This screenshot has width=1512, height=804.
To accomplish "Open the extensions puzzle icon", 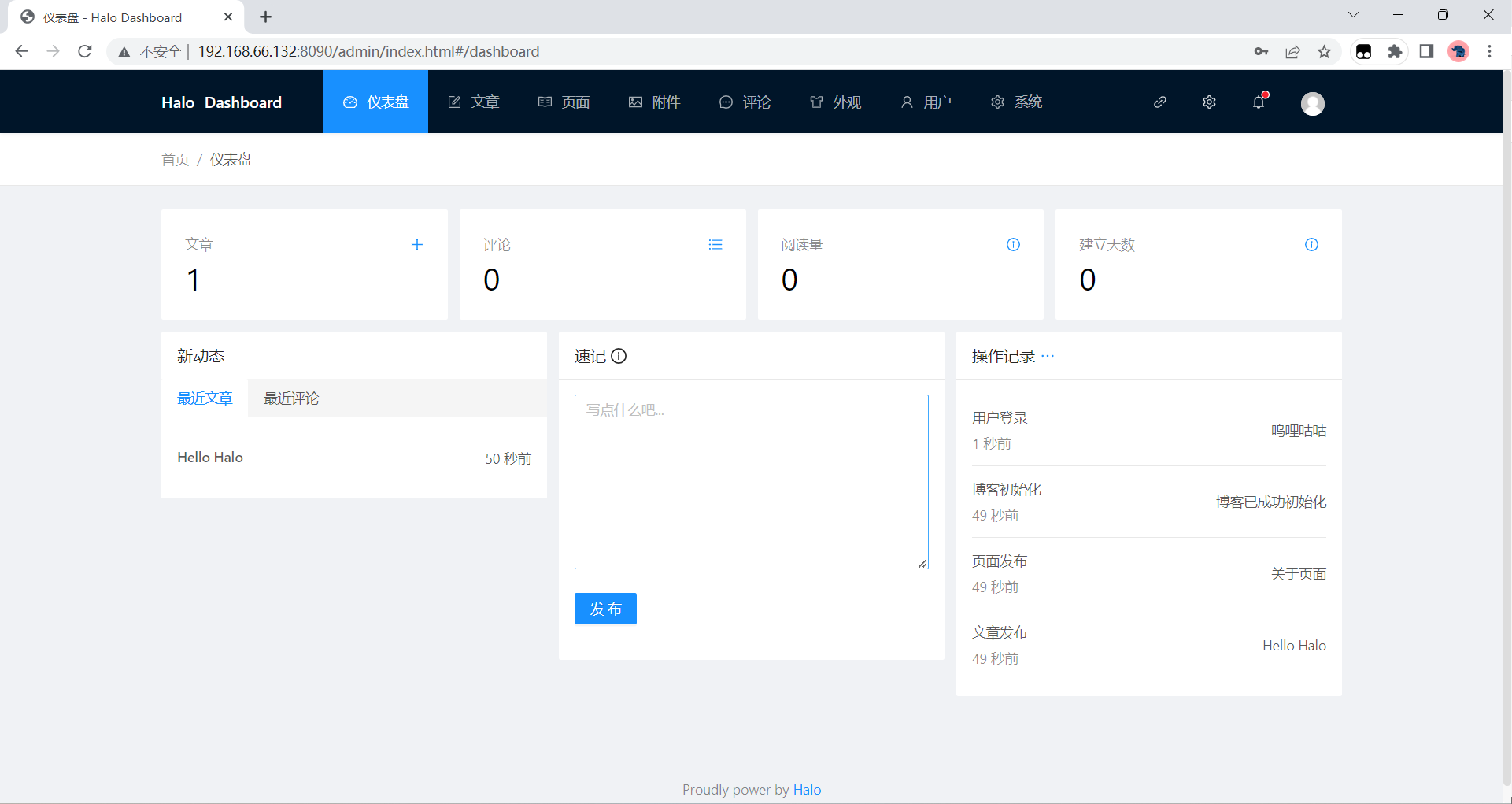I will (x=1395, y=51).
